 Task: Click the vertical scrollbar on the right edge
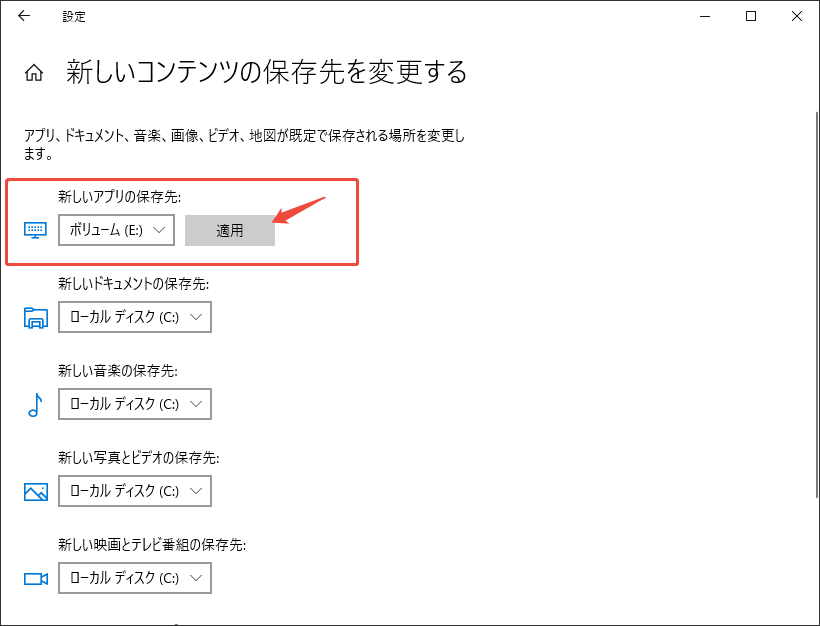point(817,303)
